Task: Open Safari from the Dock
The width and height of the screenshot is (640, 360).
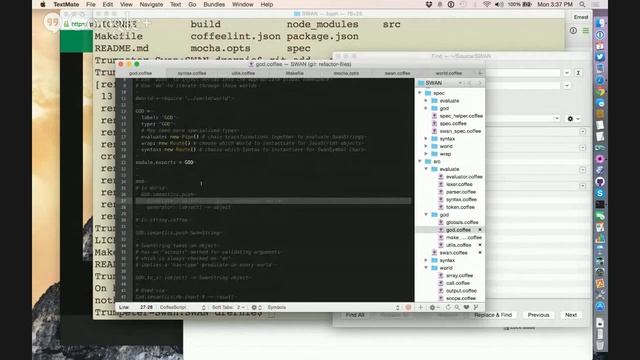Action: point(600,80)
